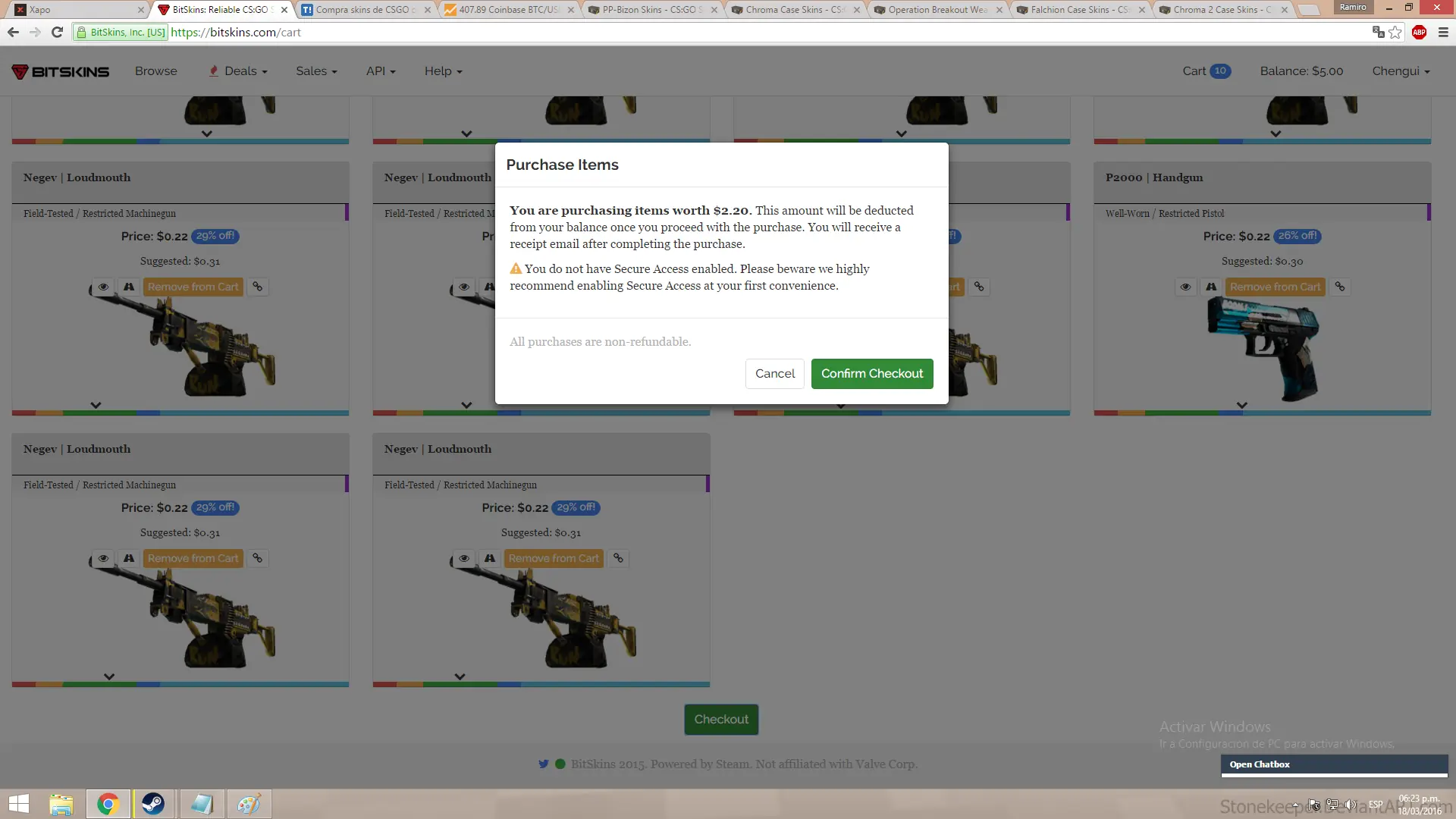Switch to the PP-Bizon Skins tab
Viewport: 1456px width, 819px height.
652,10
